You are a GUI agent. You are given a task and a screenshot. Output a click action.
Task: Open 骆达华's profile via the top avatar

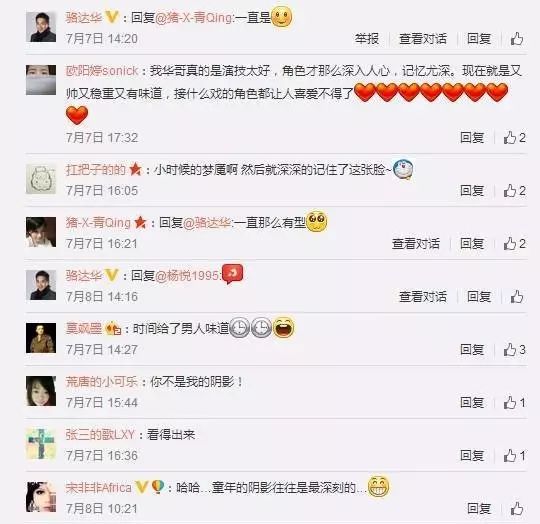[x=41, y=27]
